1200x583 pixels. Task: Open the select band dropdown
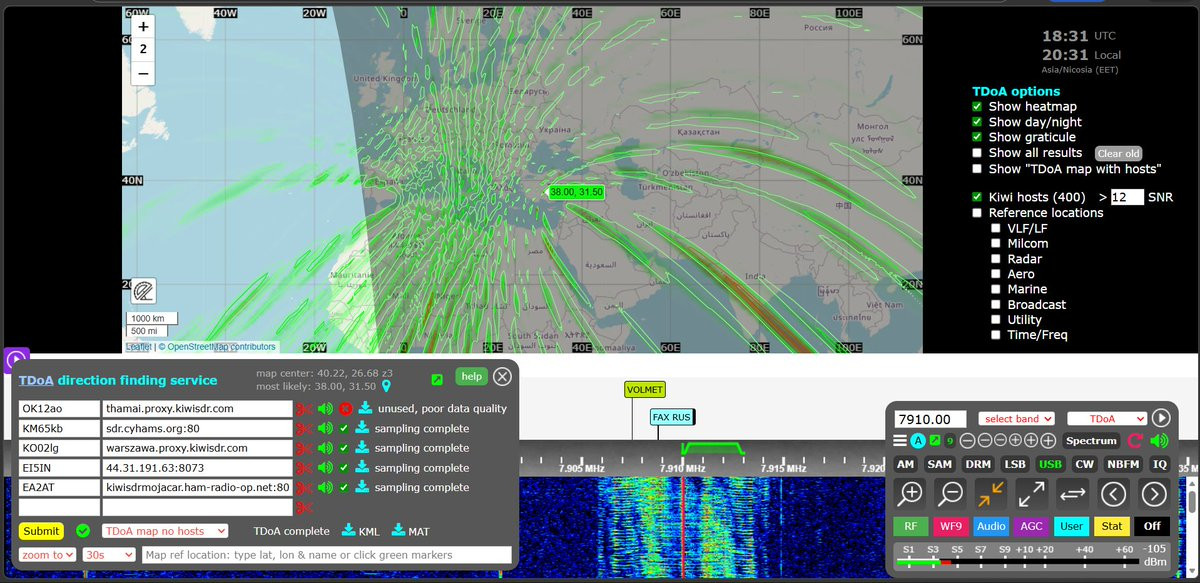pyautogui.click(x=1017, y=418)
